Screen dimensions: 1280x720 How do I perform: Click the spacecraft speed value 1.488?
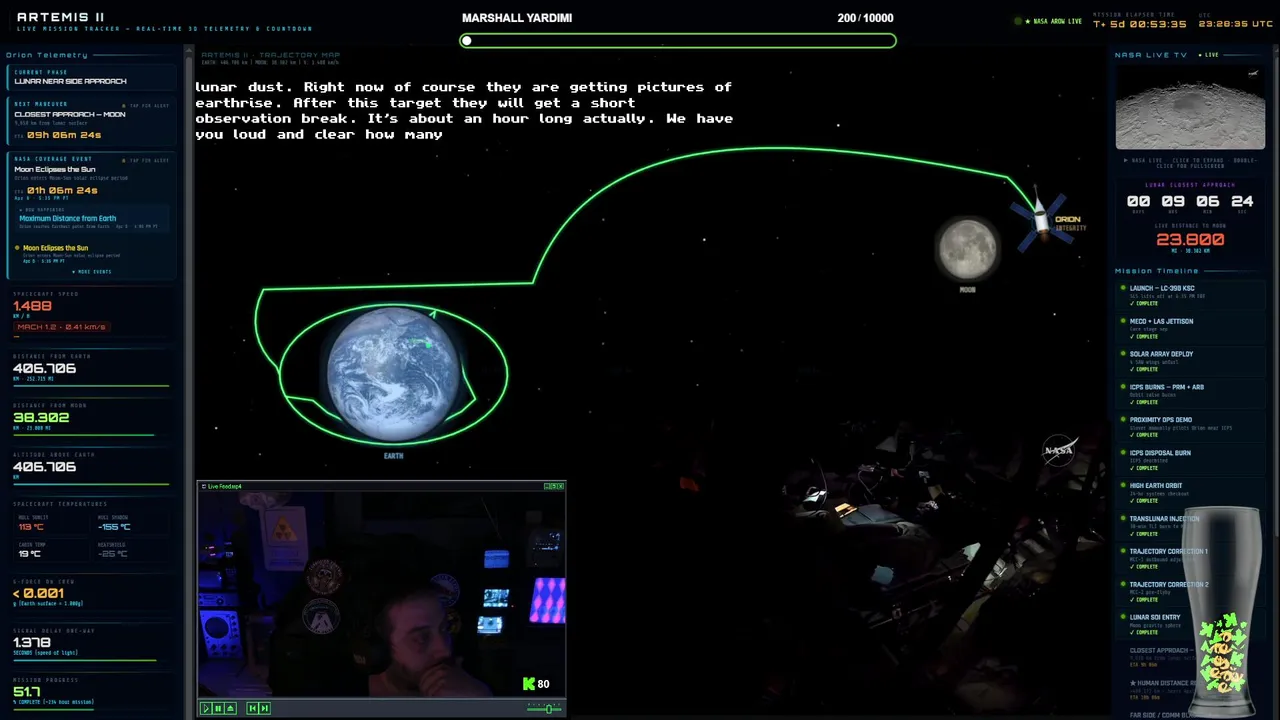(32, 306)
